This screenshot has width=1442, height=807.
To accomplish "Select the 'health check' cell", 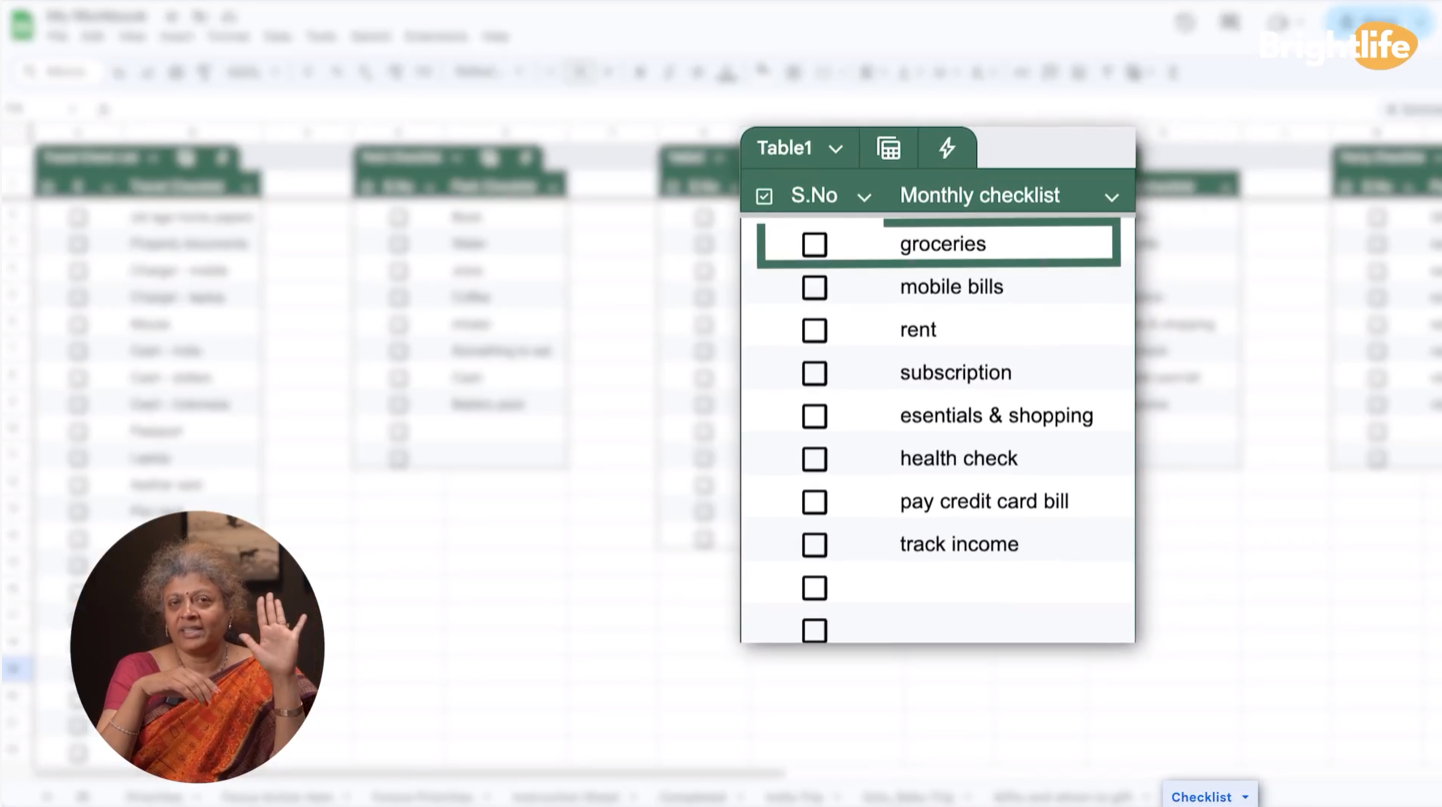I will tap(1009, 459).
